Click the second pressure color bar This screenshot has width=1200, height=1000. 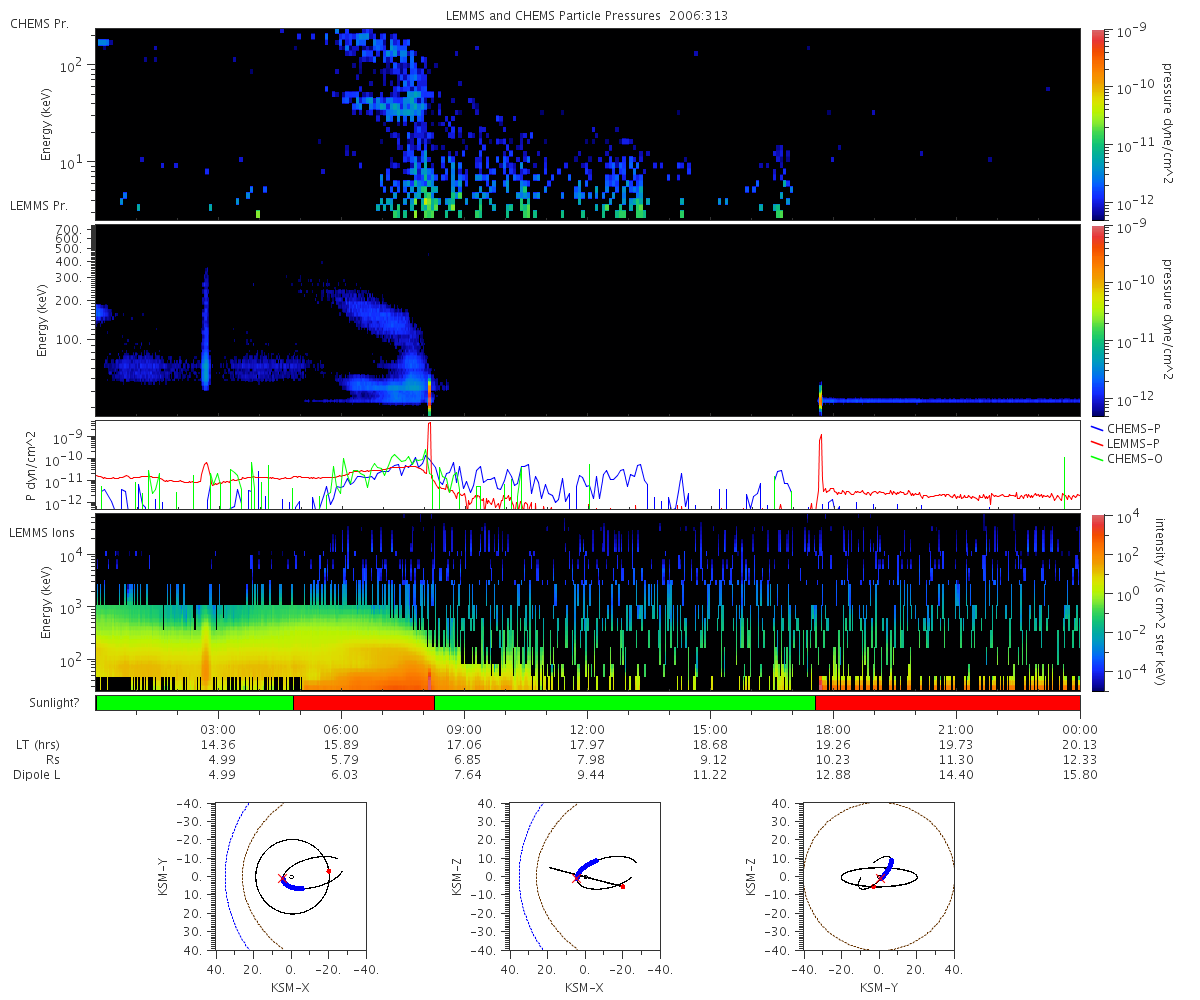point(1097,320)
